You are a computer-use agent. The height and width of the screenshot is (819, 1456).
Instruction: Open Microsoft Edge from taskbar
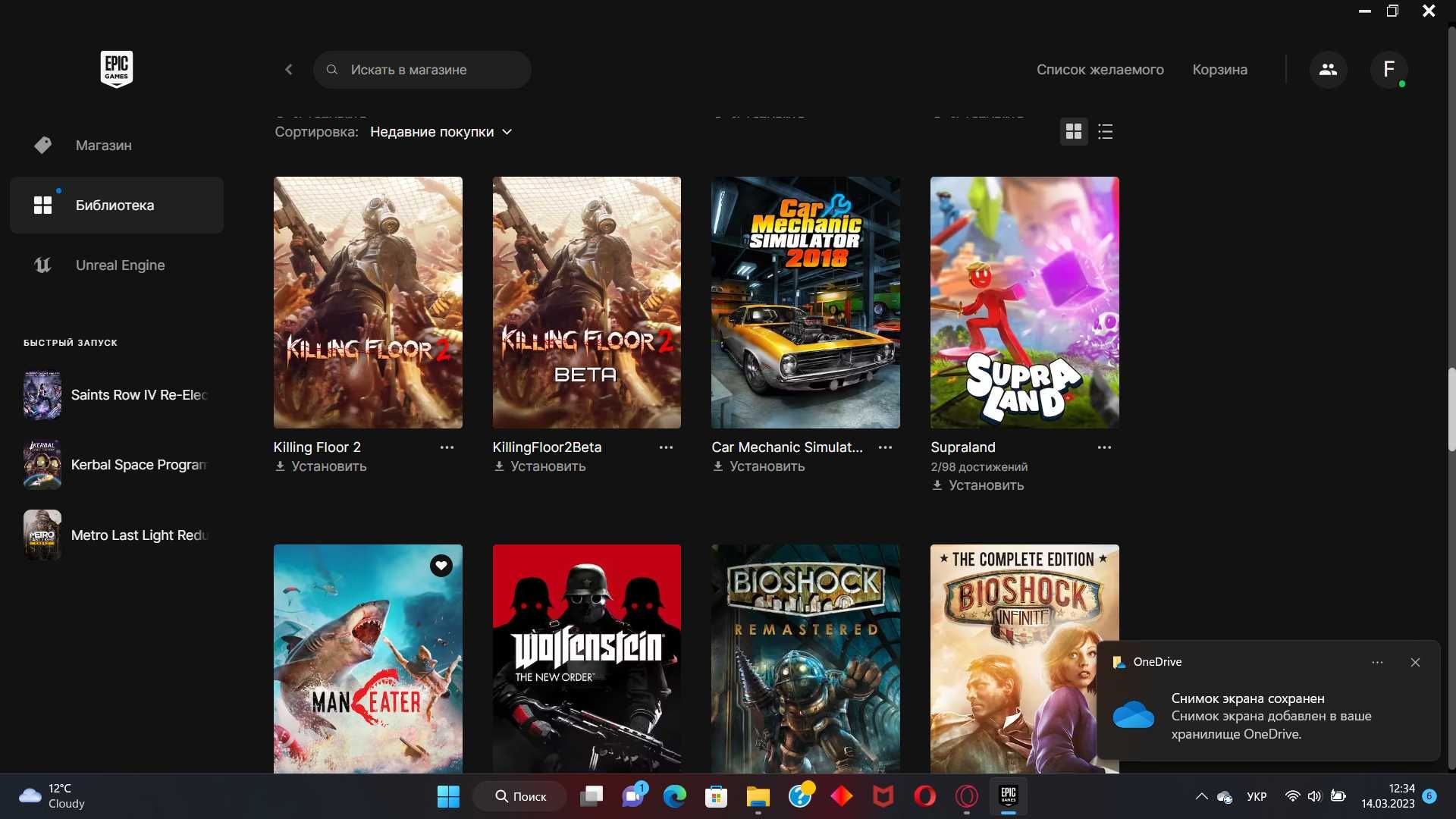pyautogui.click(x=674, y=797)
